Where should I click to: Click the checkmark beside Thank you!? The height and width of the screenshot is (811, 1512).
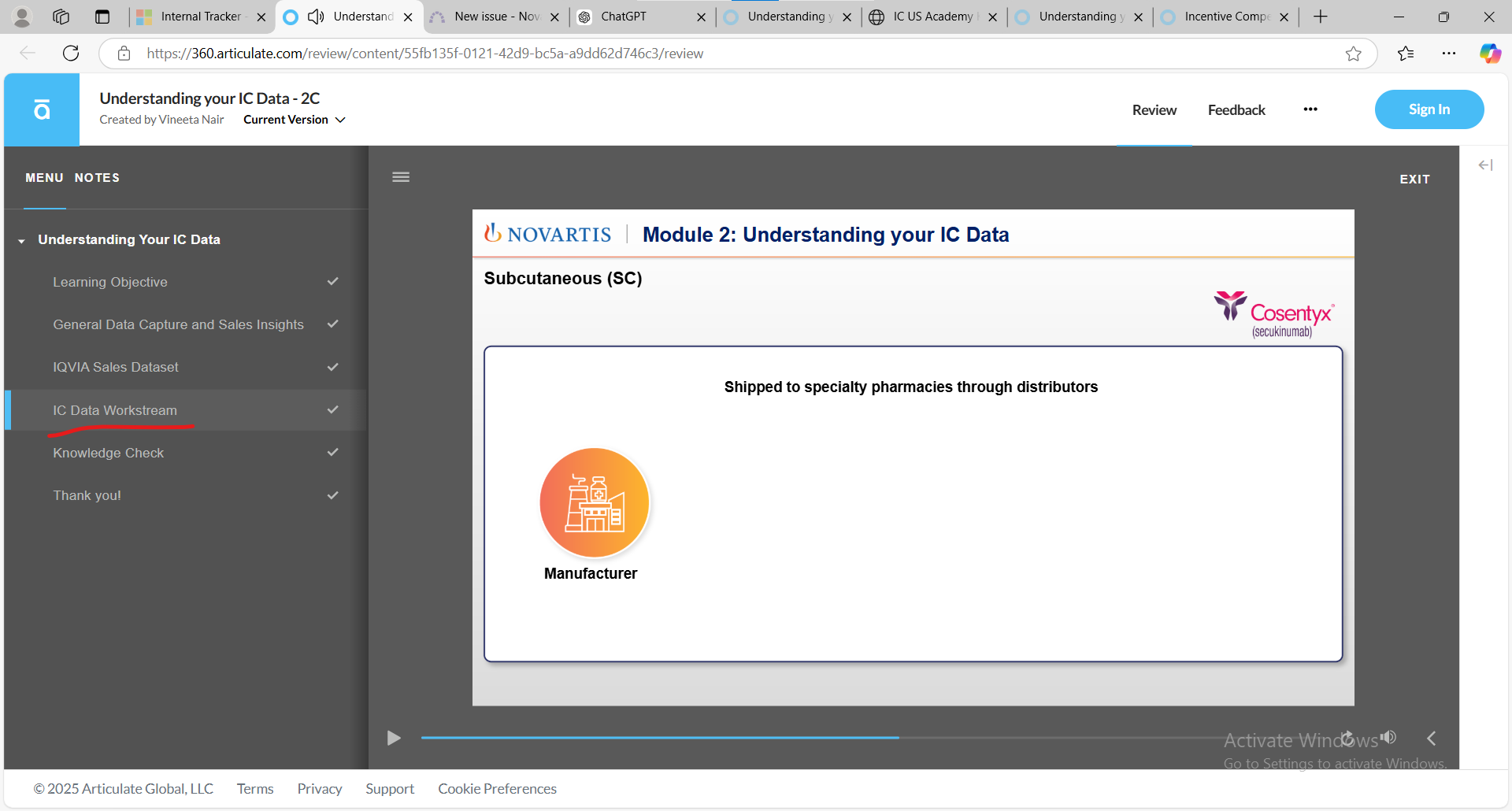click(333, 495)
